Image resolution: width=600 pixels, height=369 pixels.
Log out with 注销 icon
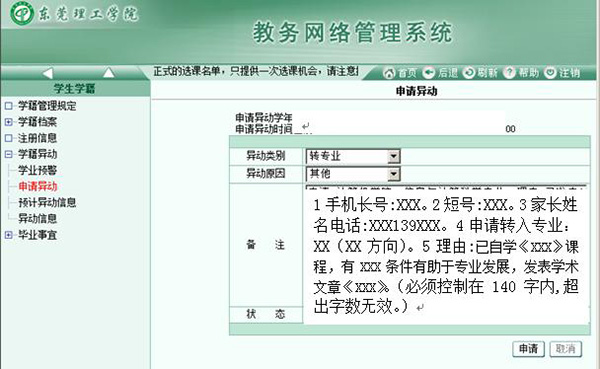coord(550,72)
